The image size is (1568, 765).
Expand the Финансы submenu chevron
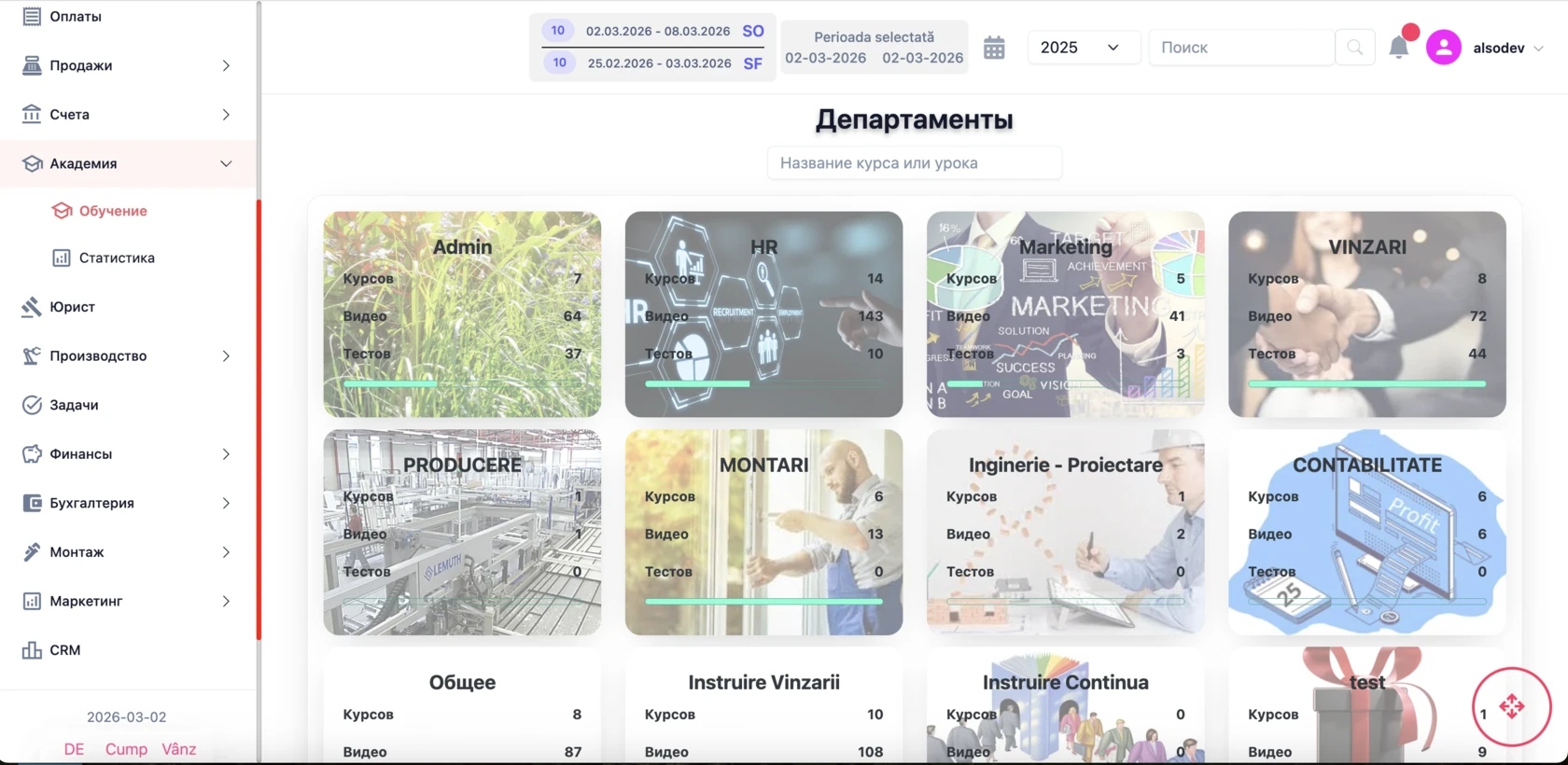(x=226, y=453)
